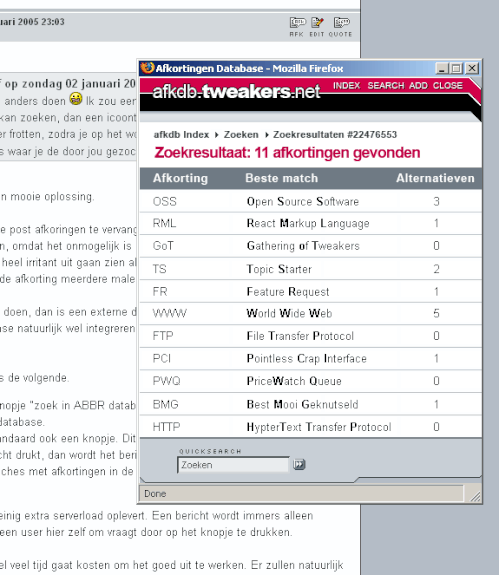Screen dimensions: 499x575
Task: Open 'React Markup Language' match
Action: [308, 223]
